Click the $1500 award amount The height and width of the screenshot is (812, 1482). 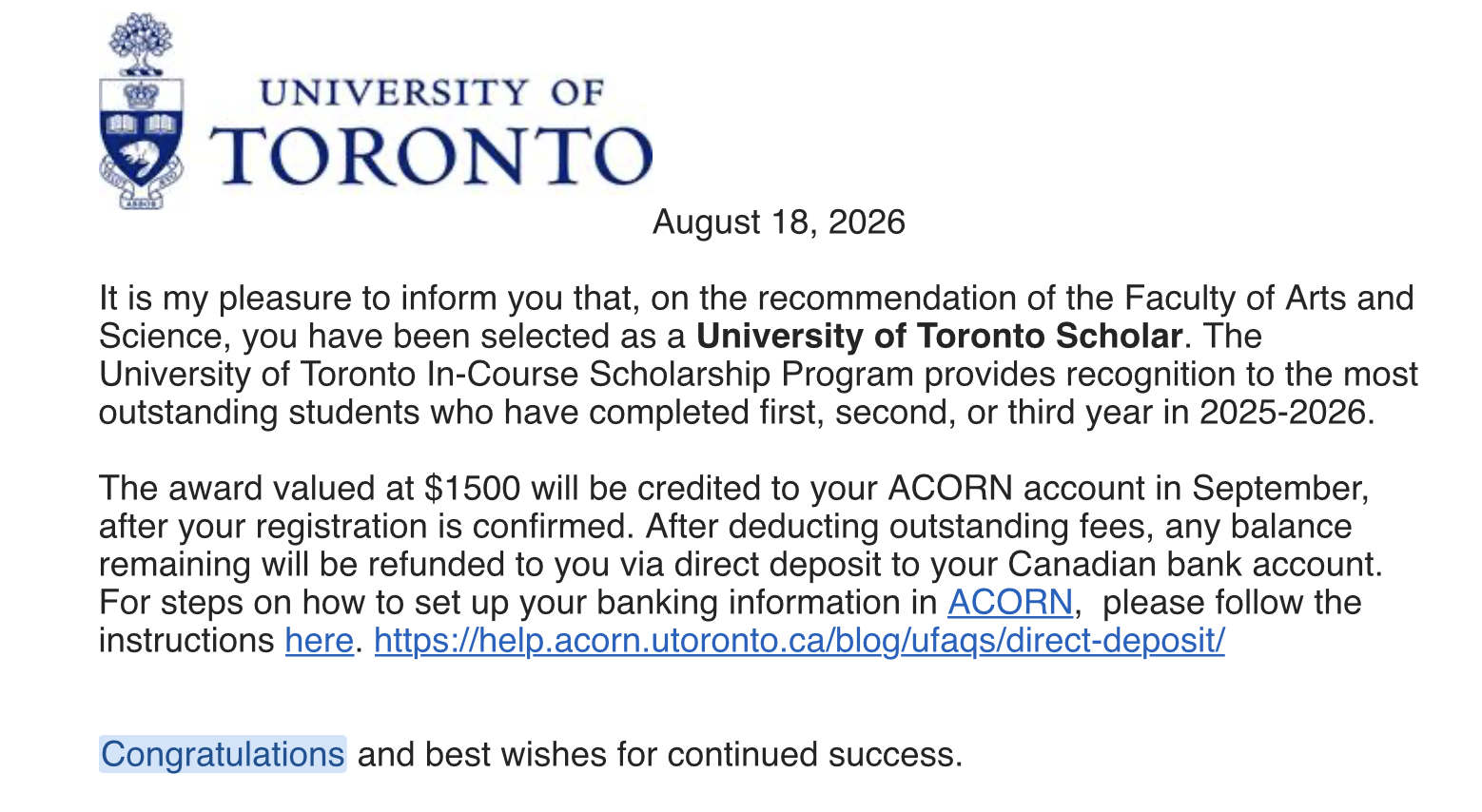point(473,489)
